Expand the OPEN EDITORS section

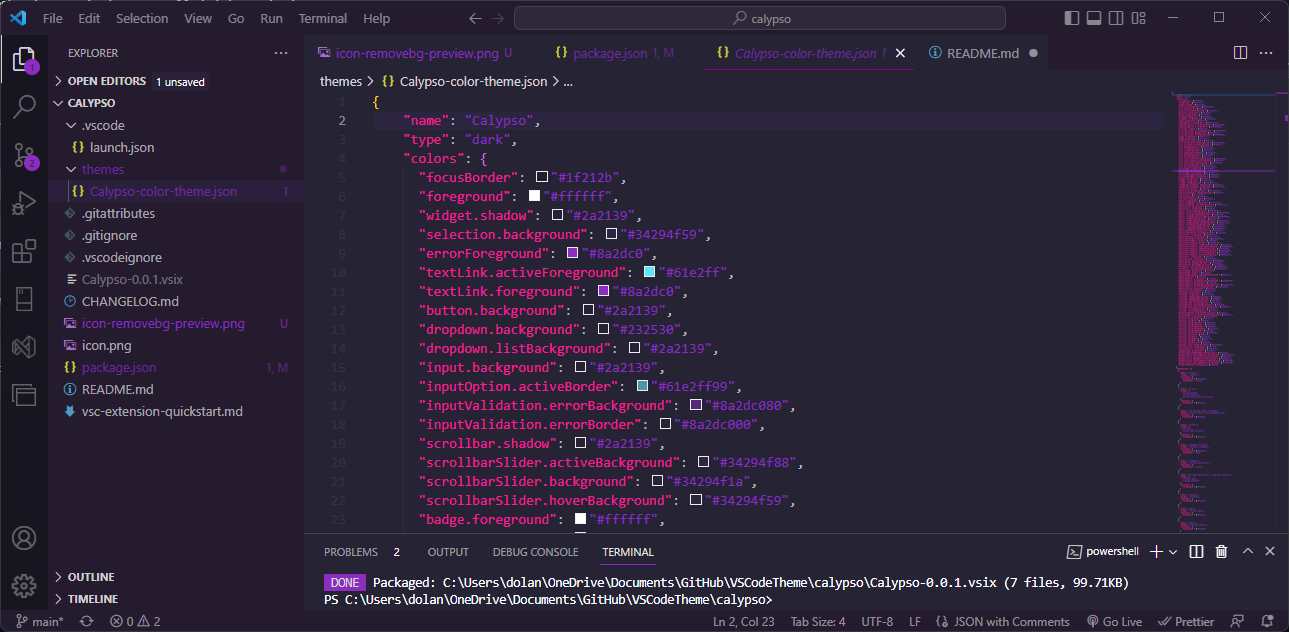click(x=108, y=81)
